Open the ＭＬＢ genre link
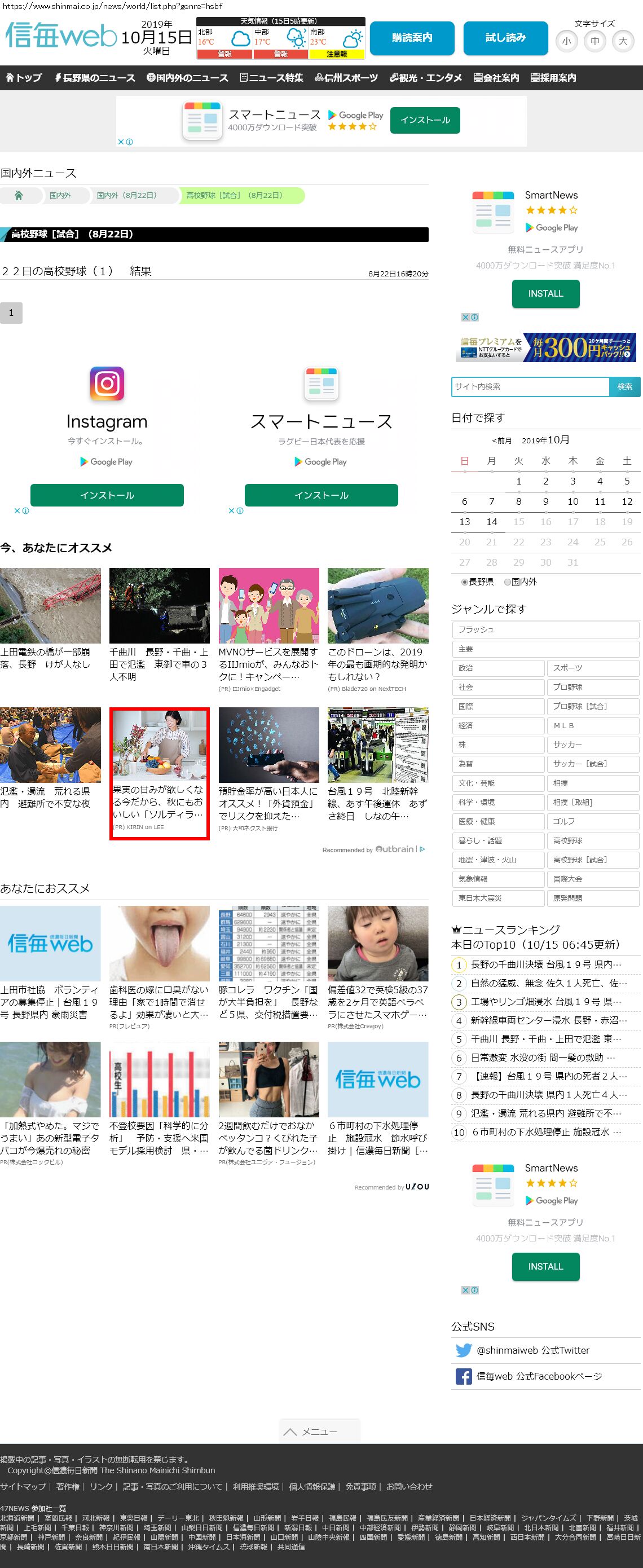 [593, 725]
